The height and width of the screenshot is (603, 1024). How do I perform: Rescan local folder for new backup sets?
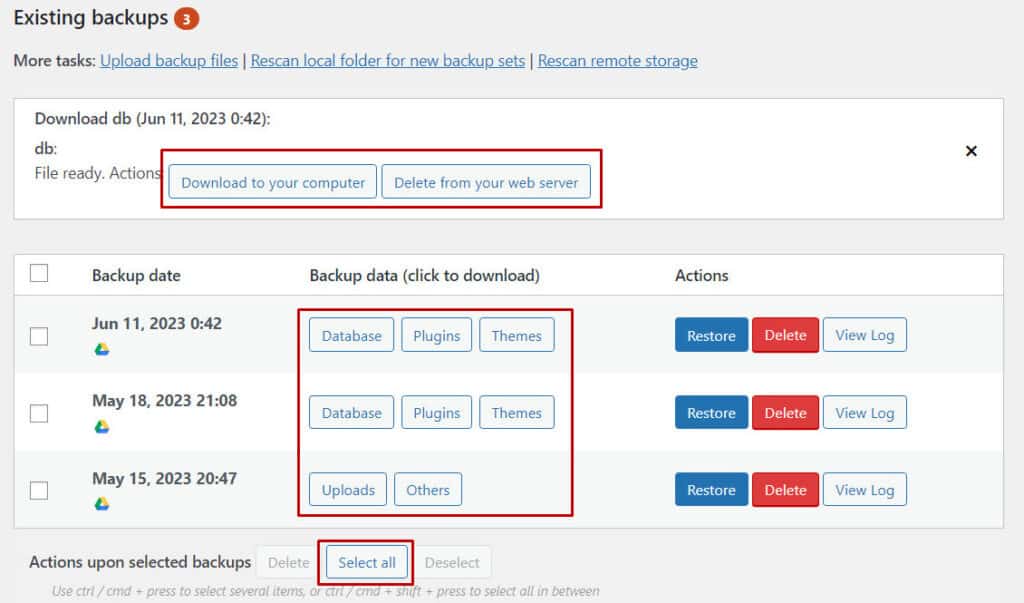[389, 60]
